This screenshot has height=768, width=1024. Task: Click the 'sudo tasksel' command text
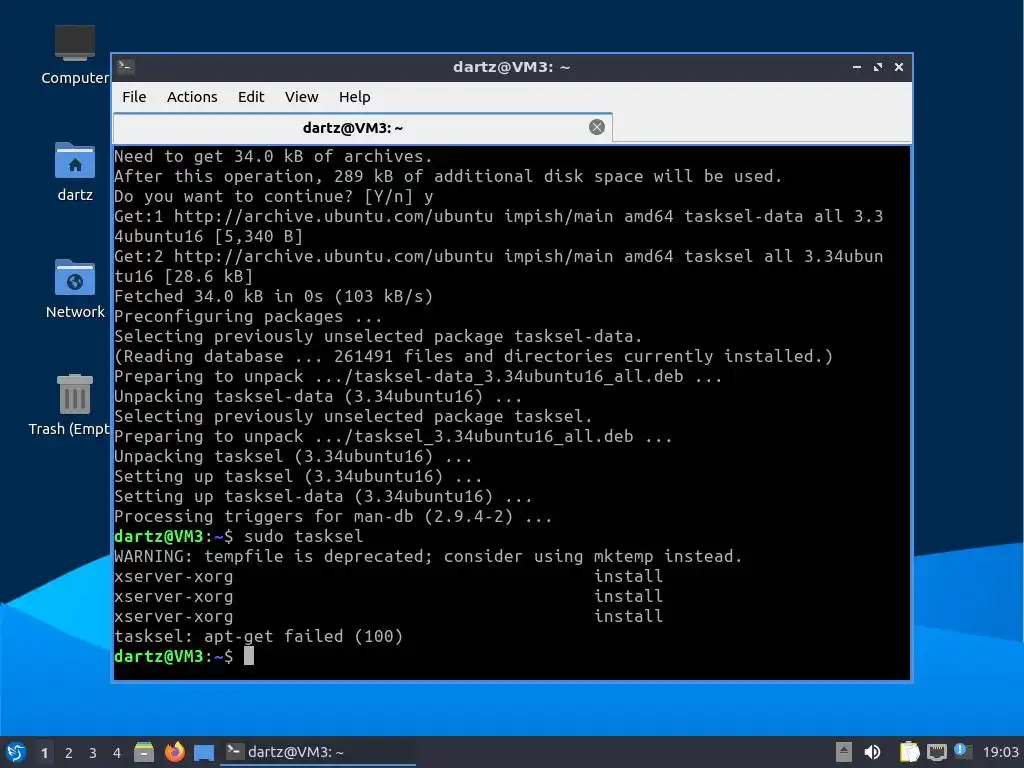pos(304,537)
